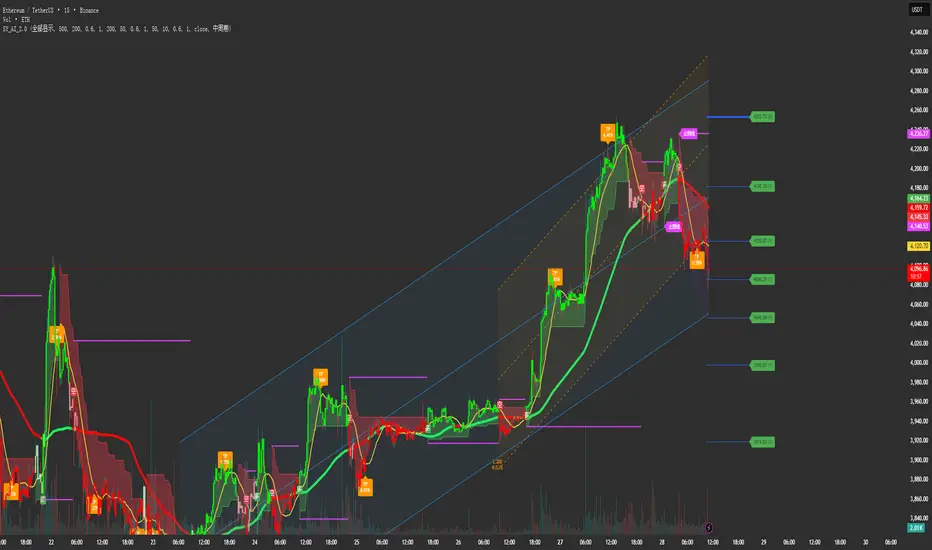Click the 4,340.00 price scale tick
Viewport: 932px width, 550px height.
click(919, 32)
